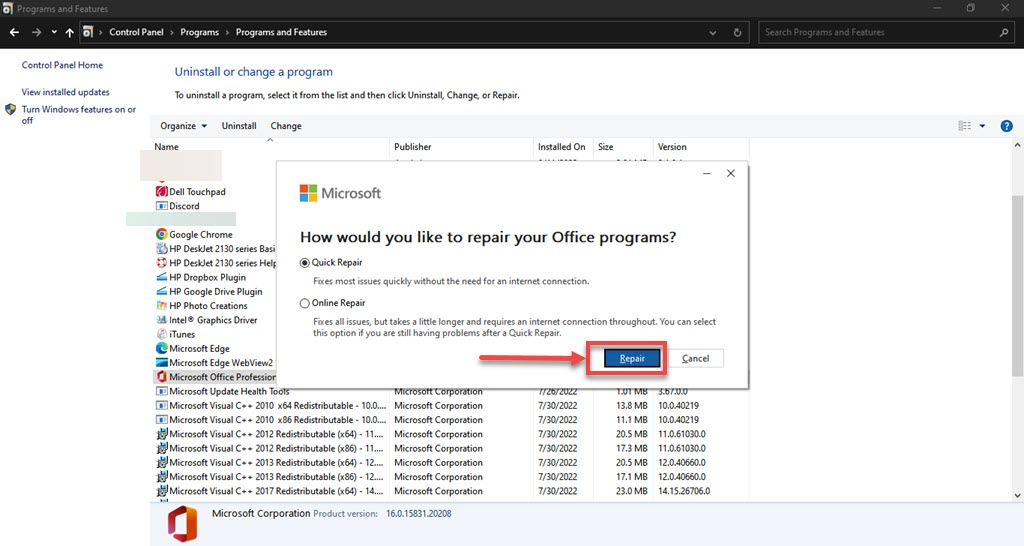
Task: Click version 14.15.26706.0 cell
Action: click(x=684, y=491)
